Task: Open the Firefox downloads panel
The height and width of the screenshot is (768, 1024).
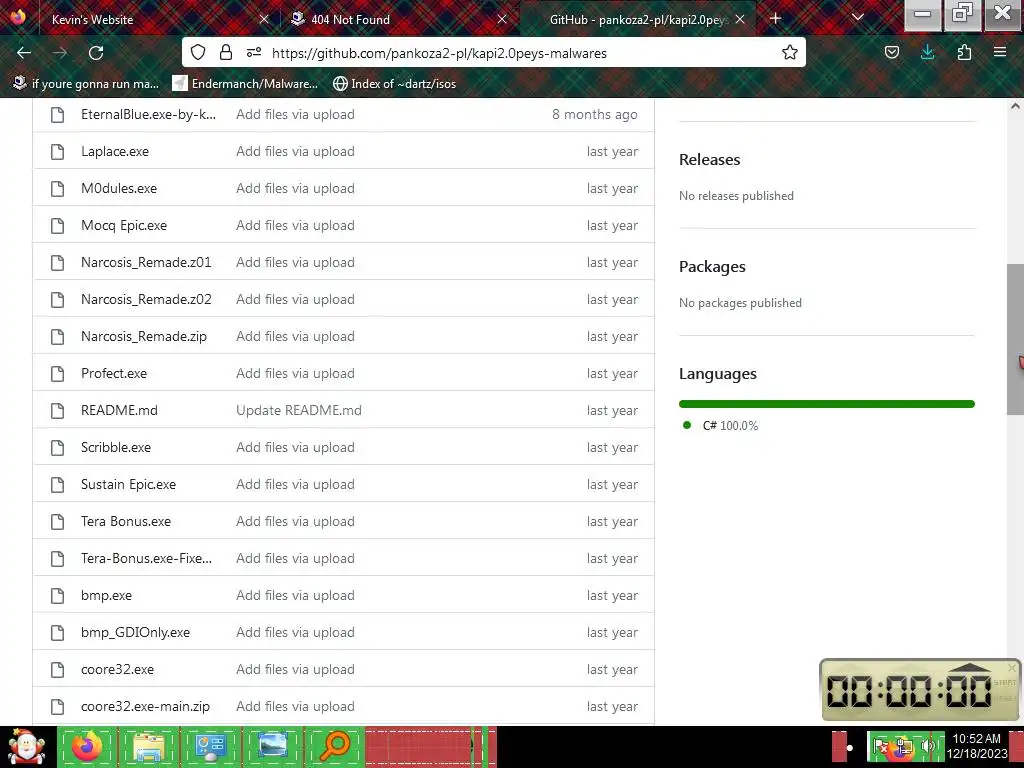Action: coord(927,53)
